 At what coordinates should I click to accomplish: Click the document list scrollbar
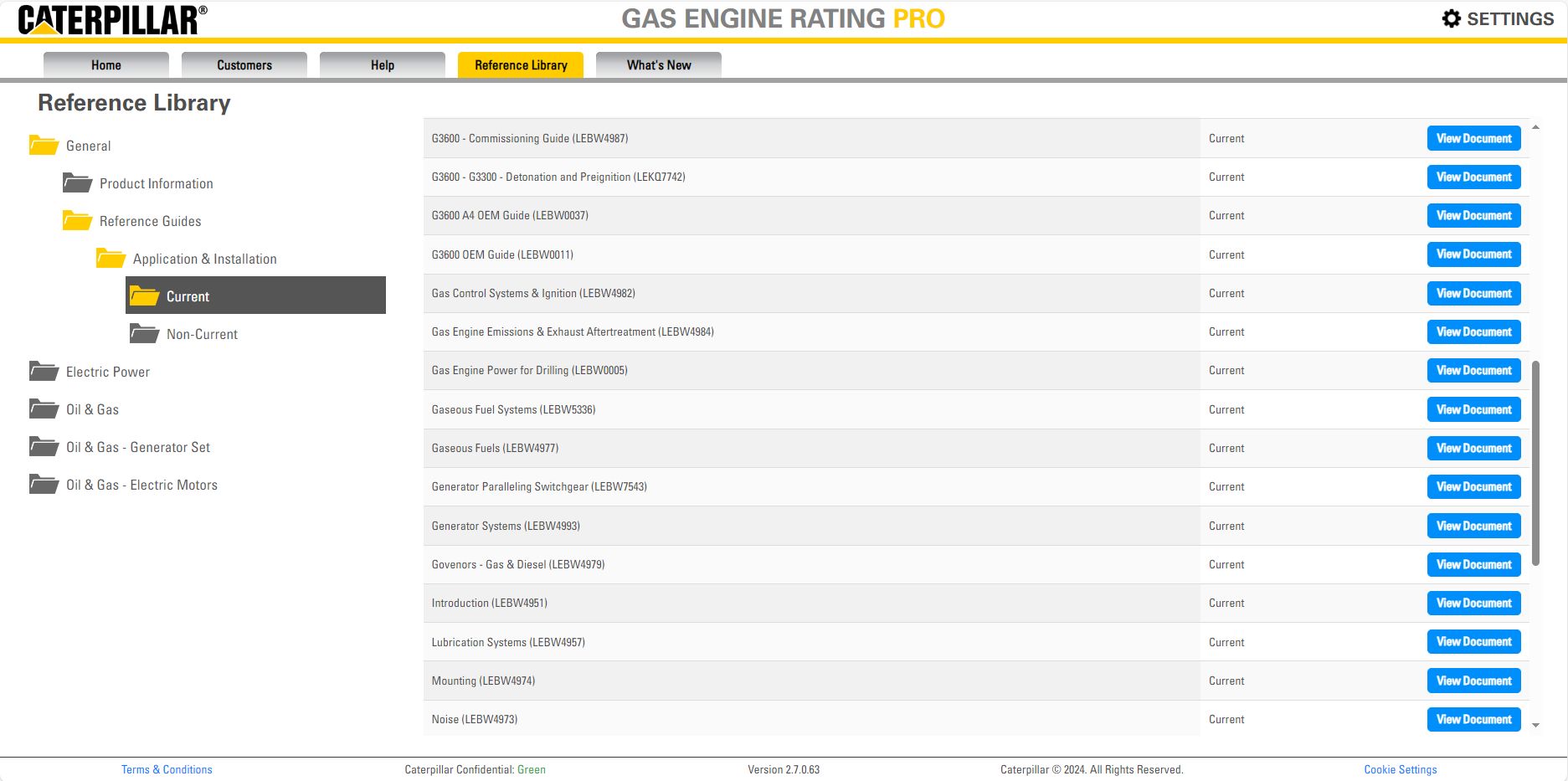(x=1535, y=460)
